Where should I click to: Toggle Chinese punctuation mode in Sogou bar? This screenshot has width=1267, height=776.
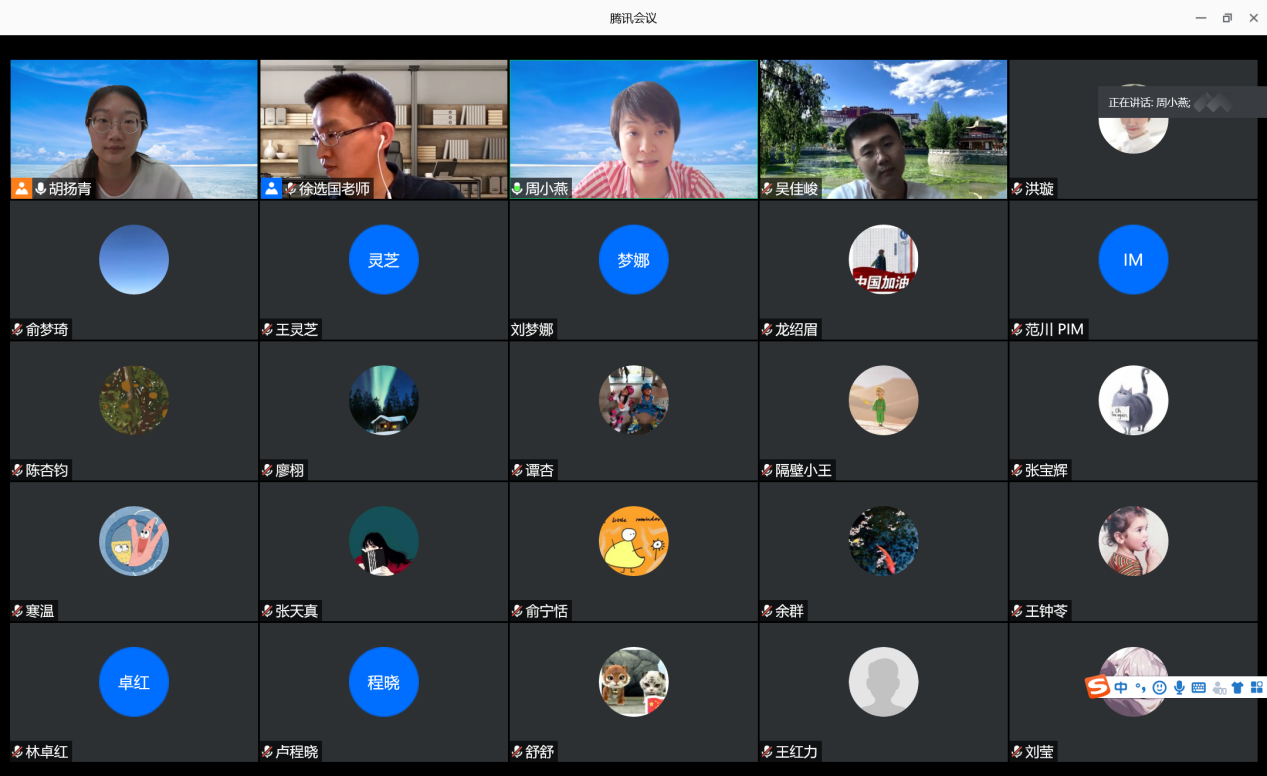click(x=1140, y=687)
